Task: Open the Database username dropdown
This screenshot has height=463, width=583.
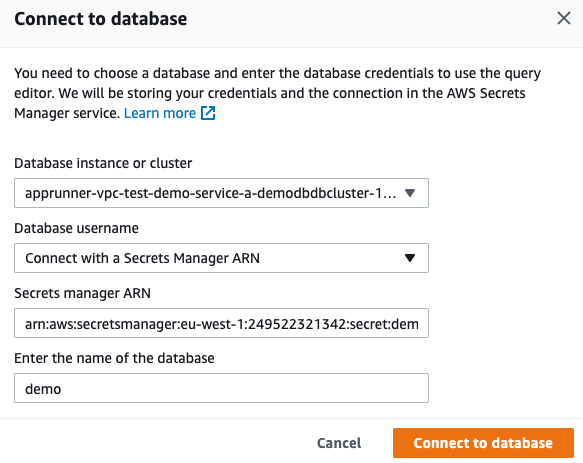Action: [x=221, y=258]
